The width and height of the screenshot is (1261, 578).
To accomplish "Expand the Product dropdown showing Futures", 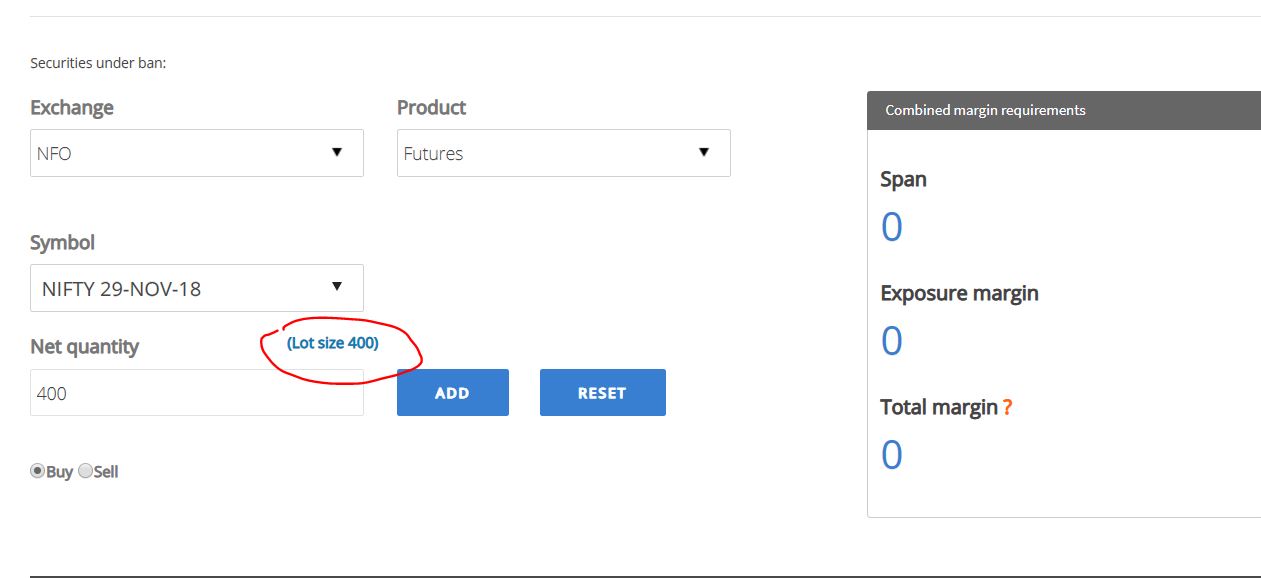I will 564,153.
